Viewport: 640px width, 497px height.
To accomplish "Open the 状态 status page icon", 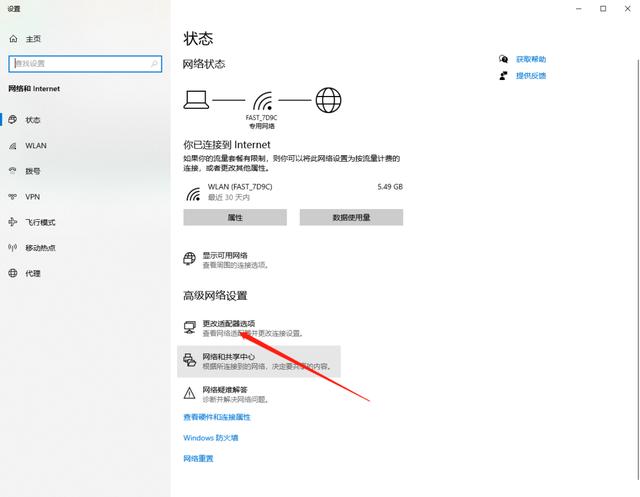I will coord(13,120).
